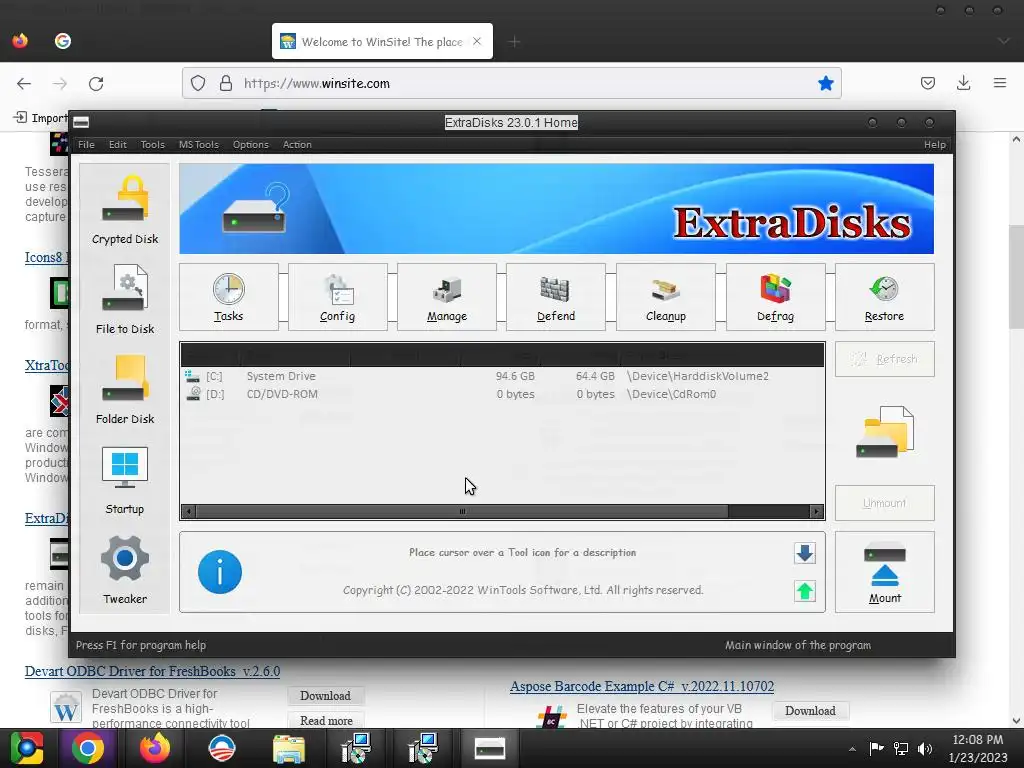Click Download button for Devart ODBC Driver

pos(325,696)
